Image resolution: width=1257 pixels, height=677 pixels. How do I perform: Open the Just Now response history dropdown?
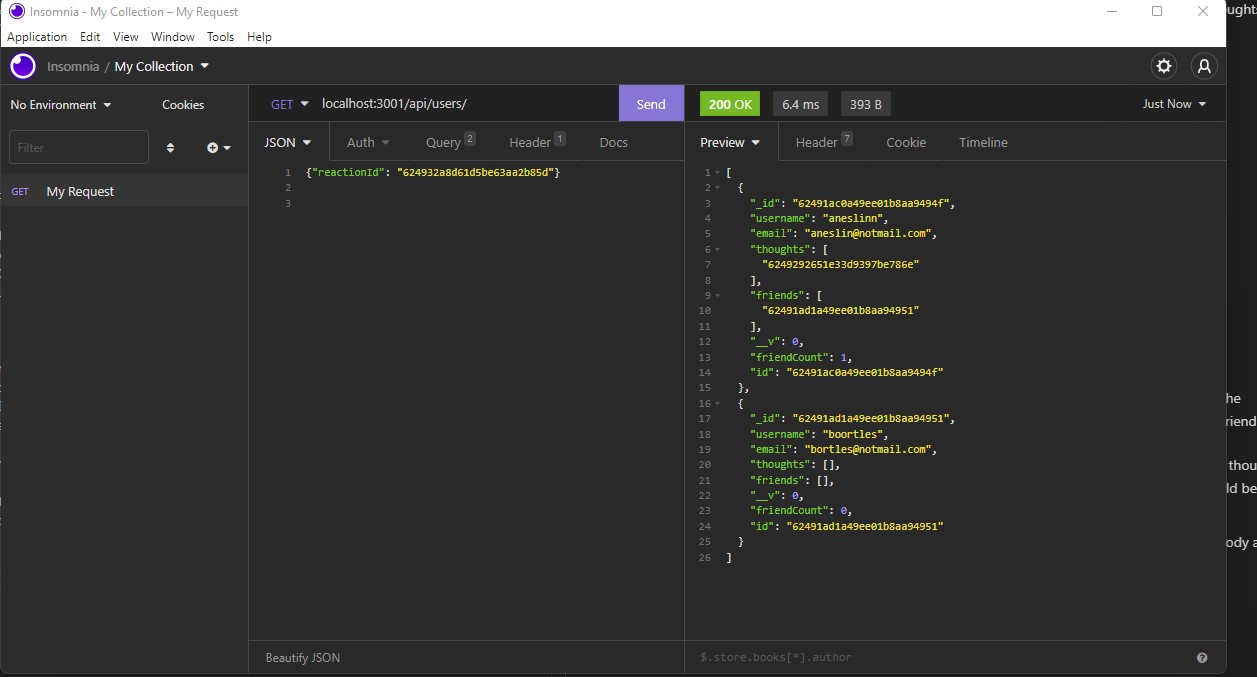point(1174,104)
